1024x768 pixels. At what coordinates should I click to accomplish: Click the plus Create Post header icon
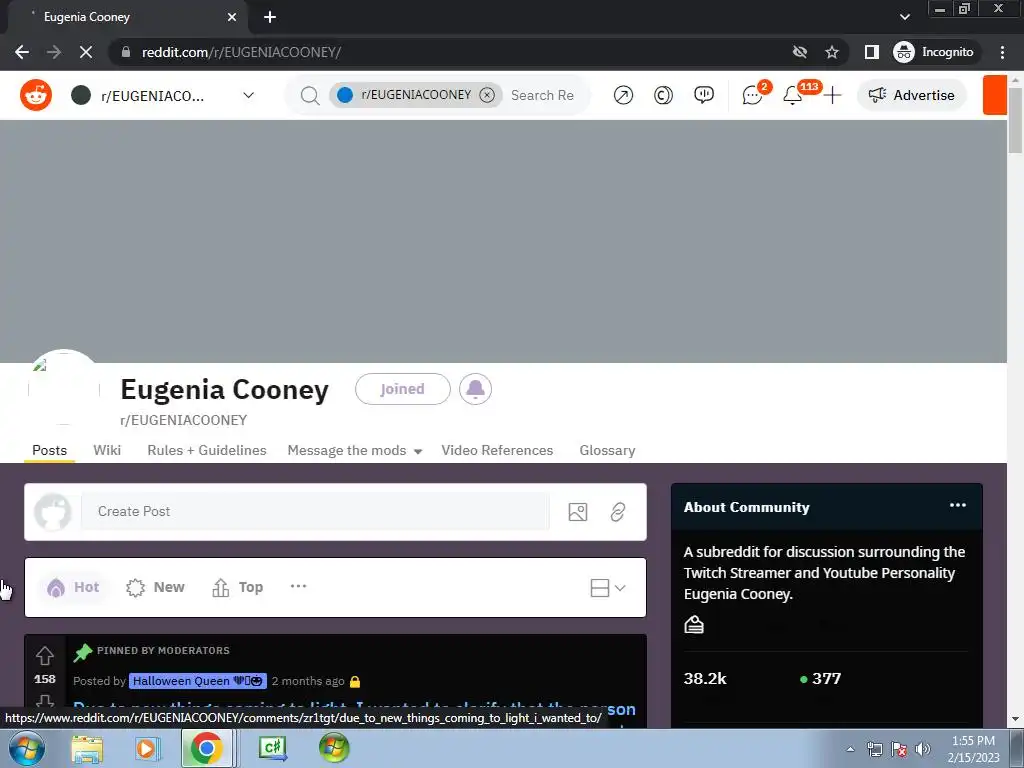click(x=832, y=95)
